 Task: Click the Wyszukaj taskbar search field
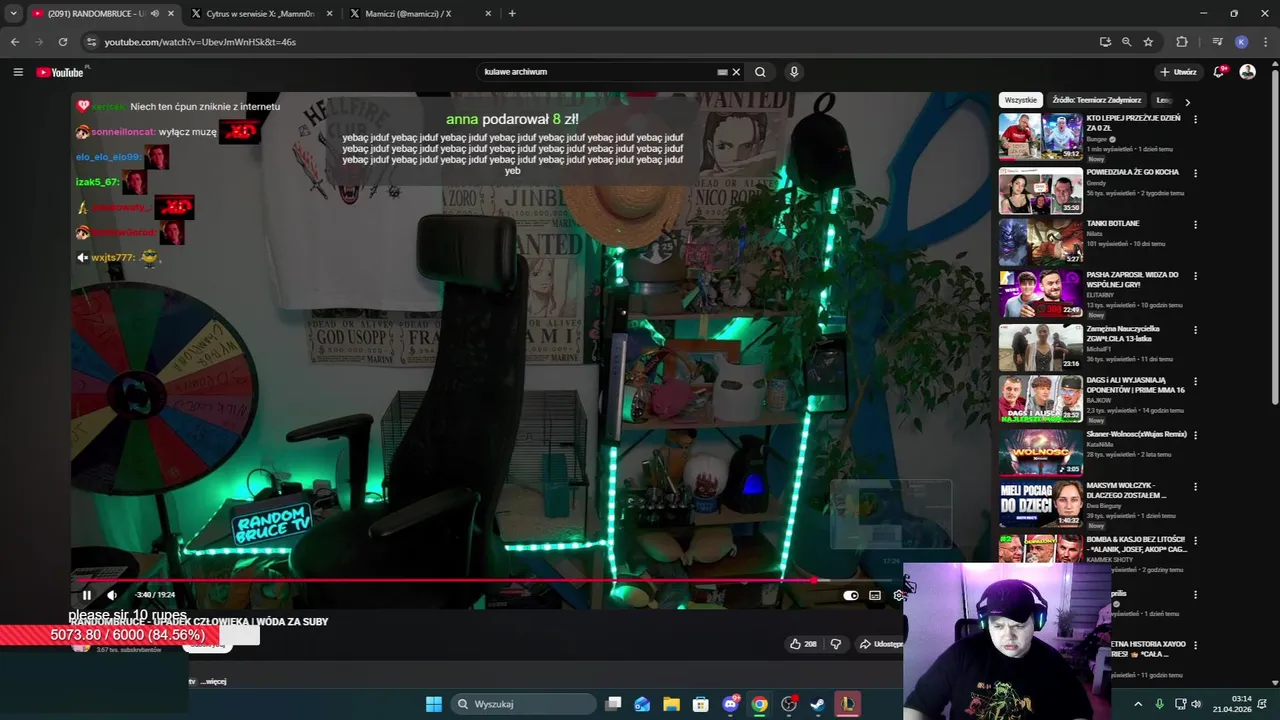pyautogui.click(x=524, y=704)
